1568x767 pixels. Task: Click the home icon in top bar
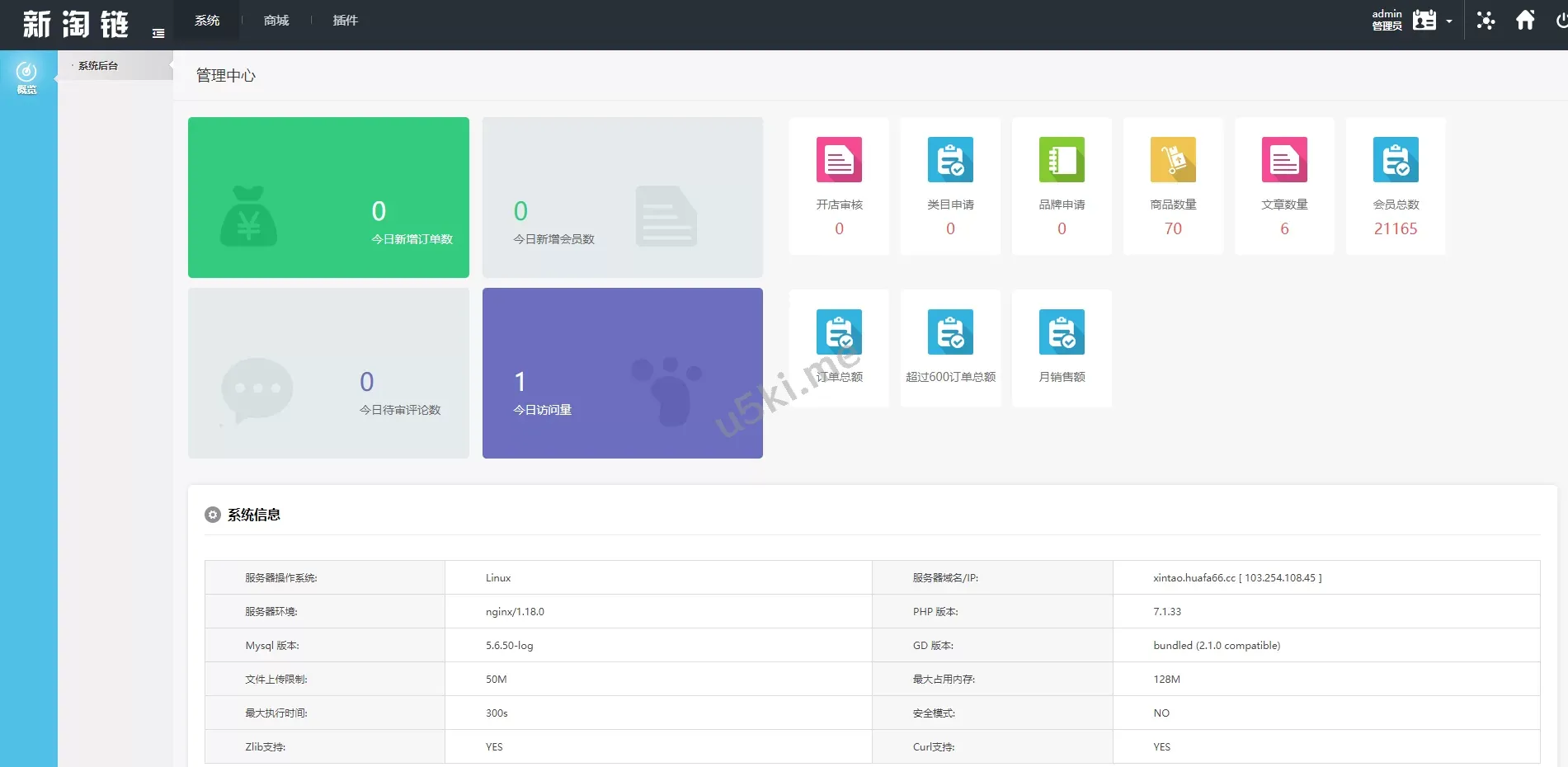pyautogui.click(x=1525, y=21)
